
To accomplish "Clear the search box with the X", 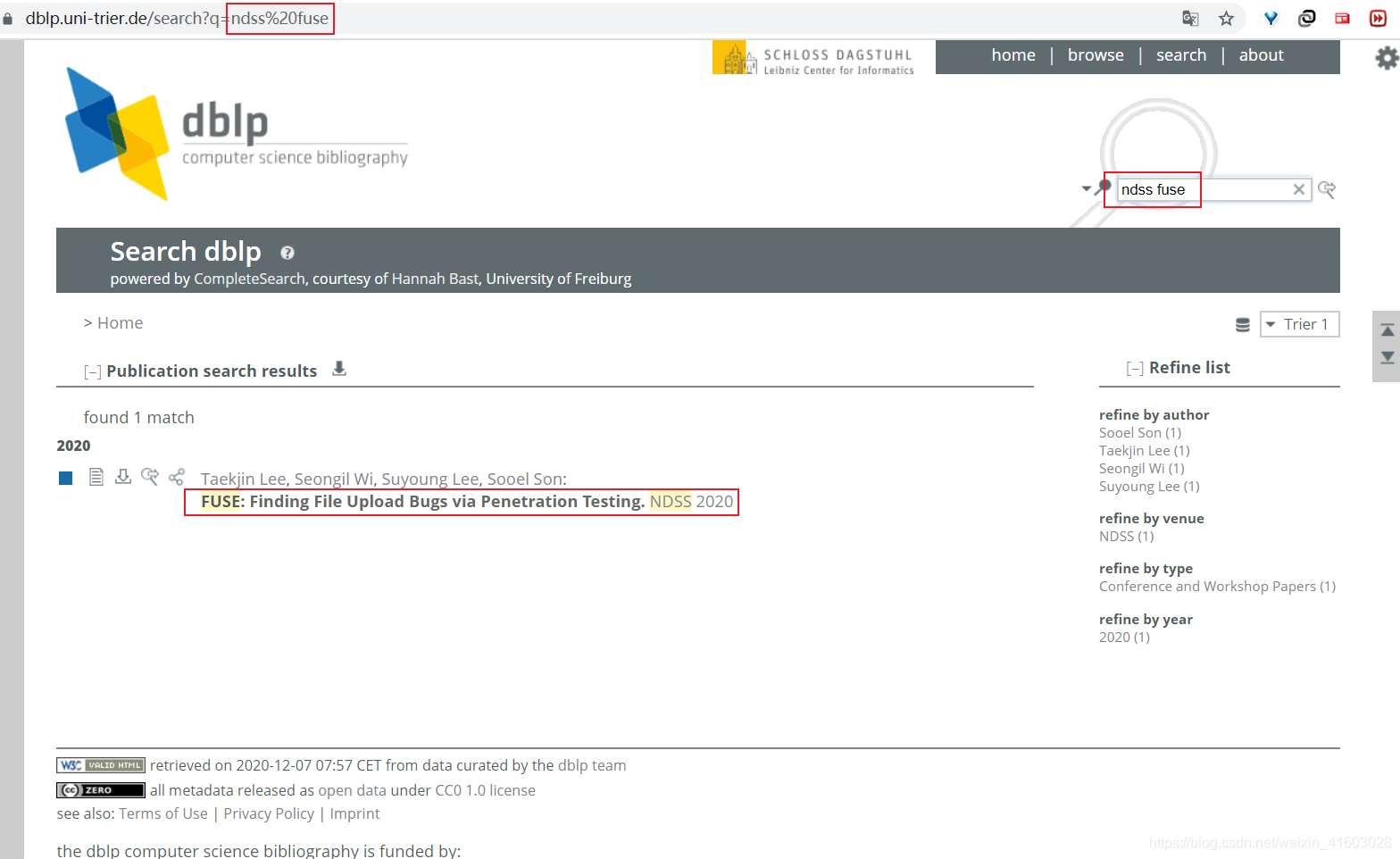I will pyautogui.click(x=1299, y=189).
